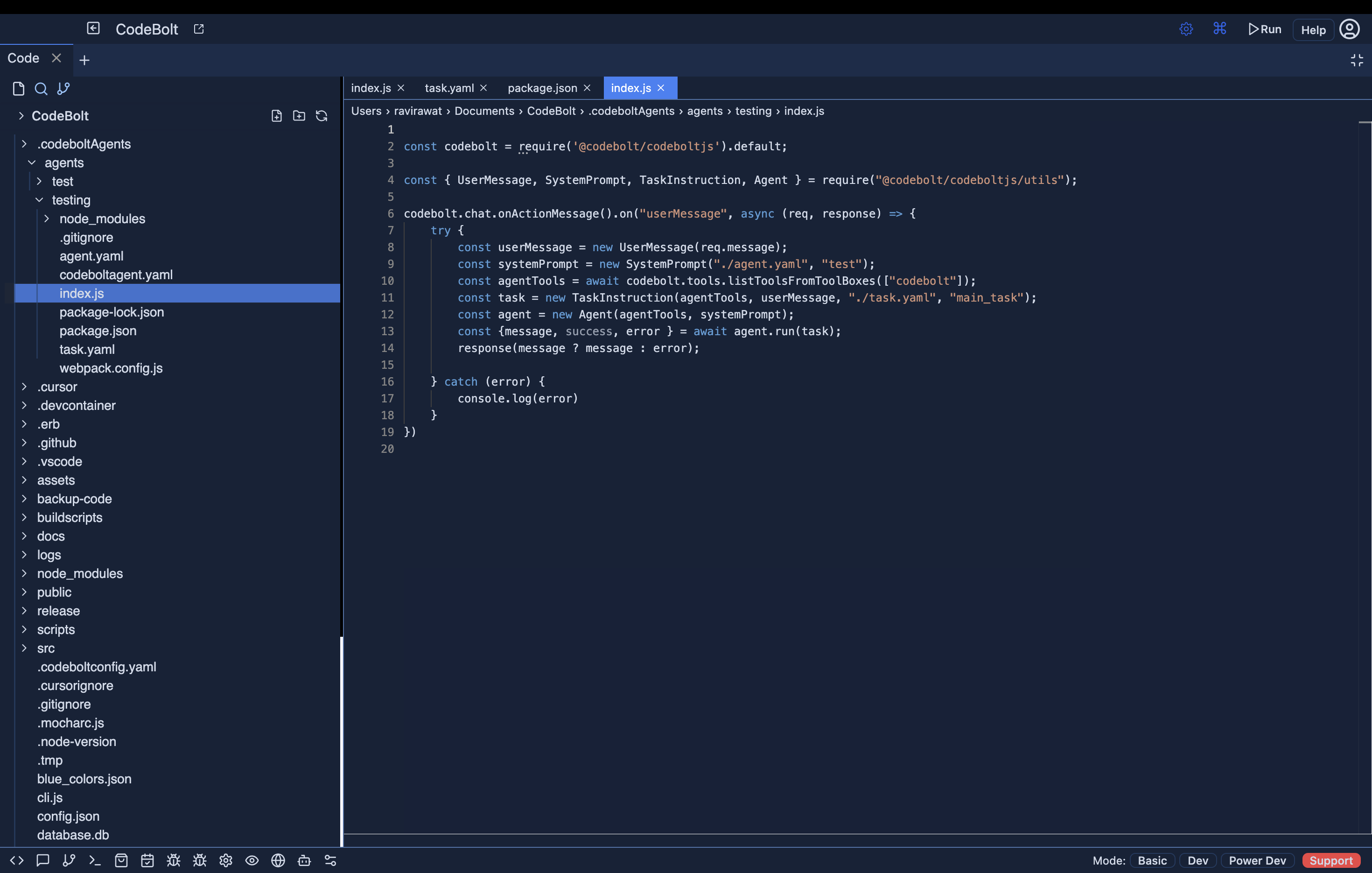1372x873 pixels.
Task: Refresh the CodeBolt file explorer
Action: tap(322, 116)
